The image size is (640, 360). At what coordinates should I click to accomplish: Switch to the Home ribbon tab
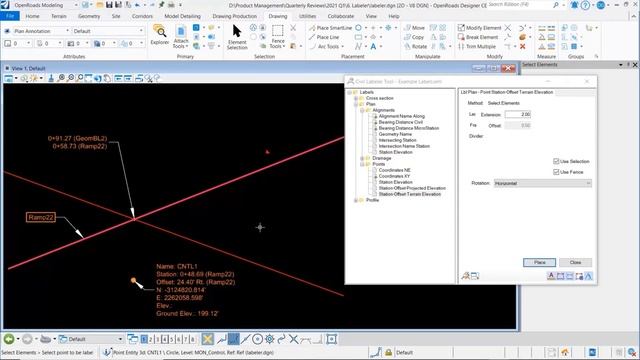click(32, 16)
